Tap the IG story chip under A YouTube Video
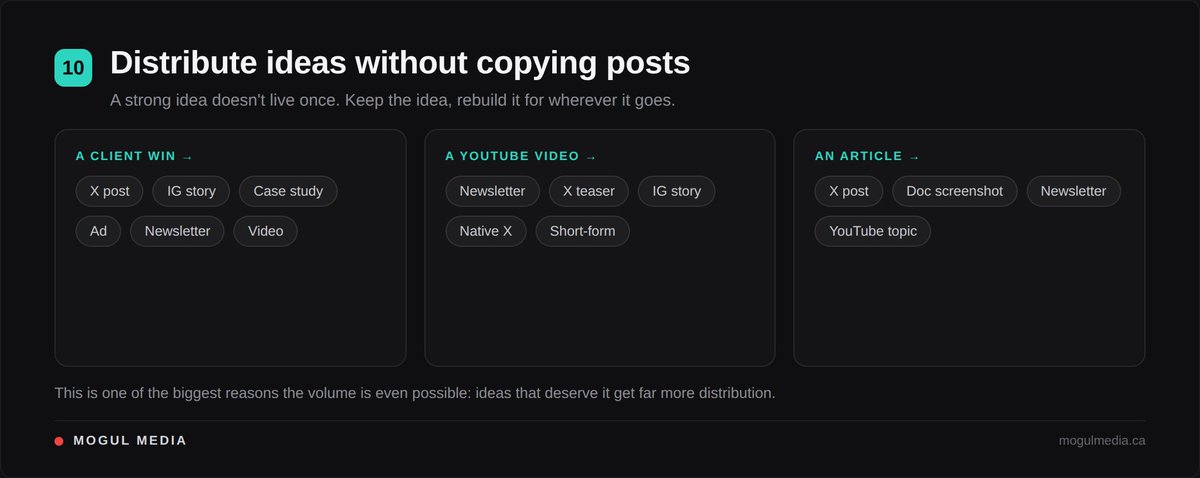 click(677, 191)
